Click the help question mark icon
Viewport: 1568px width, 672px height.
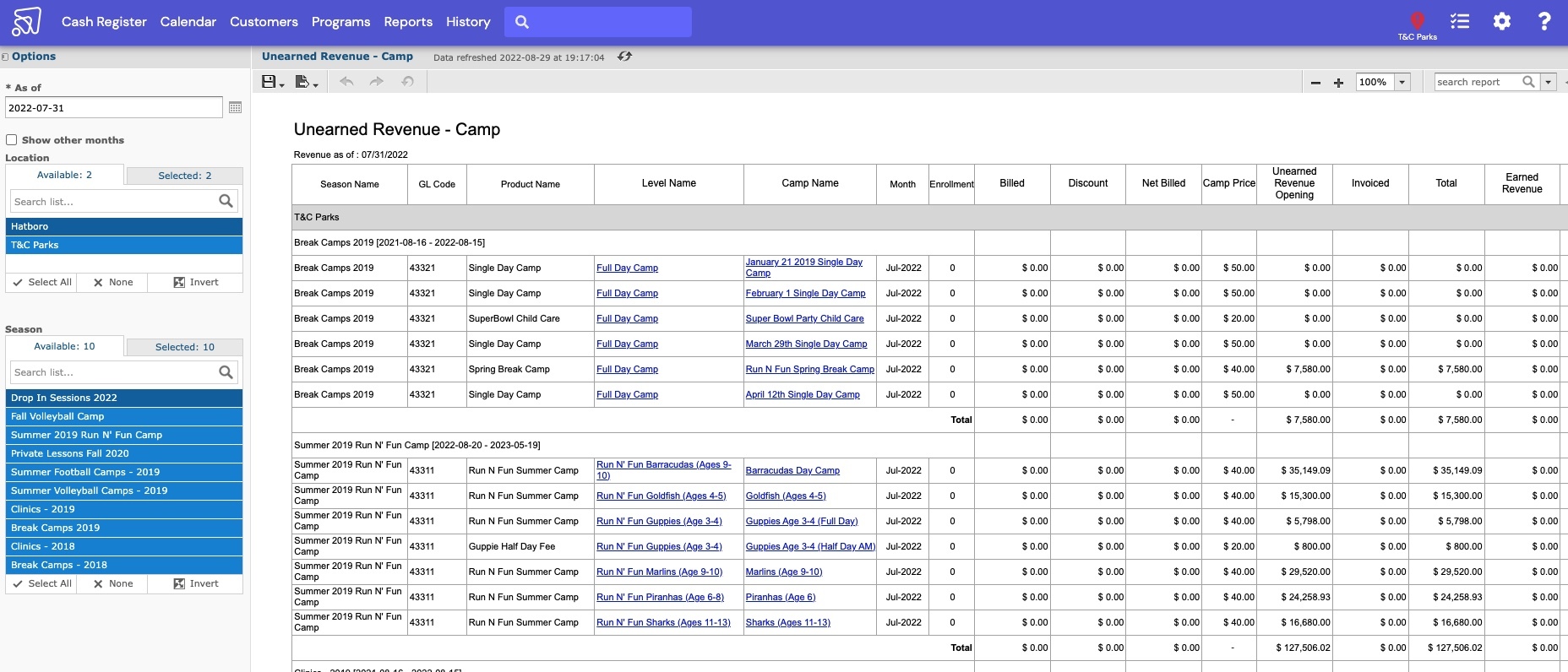pos(1543,22)
